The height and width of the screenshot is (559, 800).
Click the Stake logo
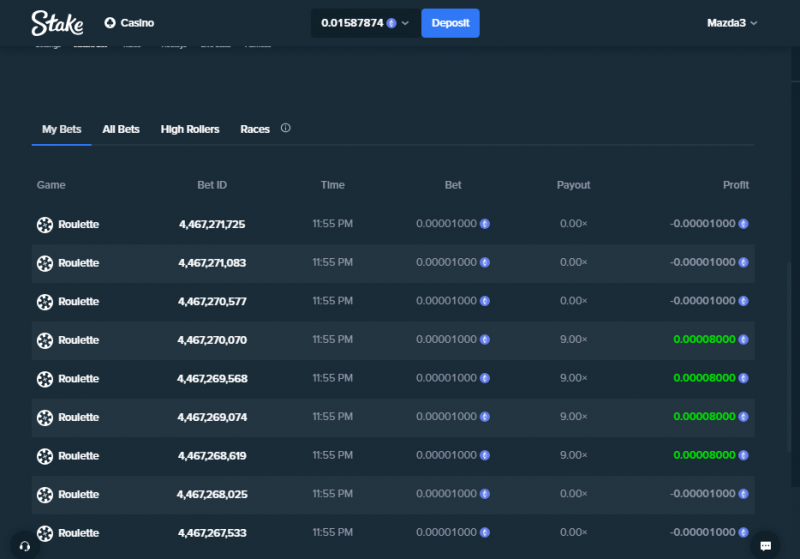[57, 23]
